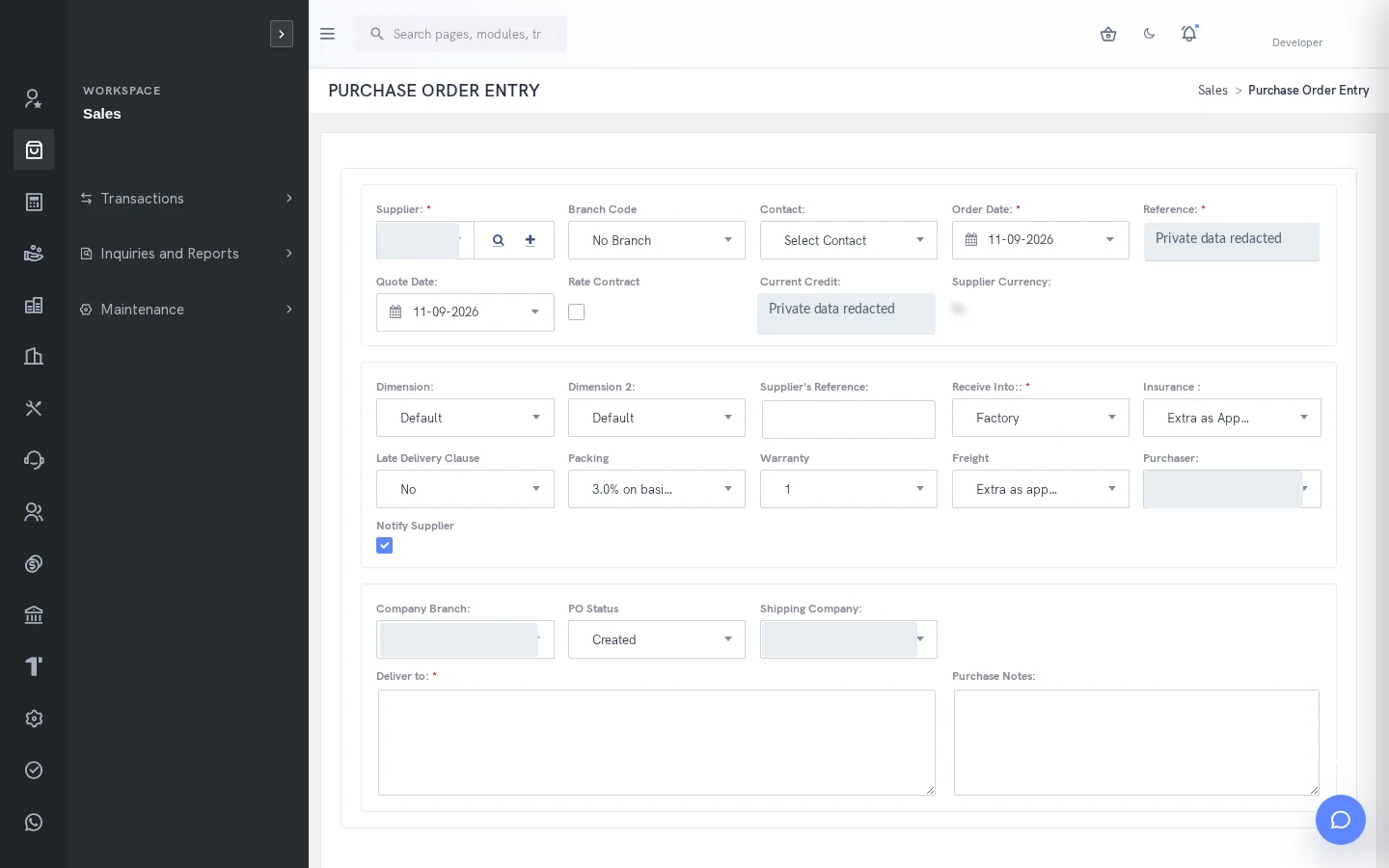Click the Sales breadcrumb link
Screen dimensions: 1389x868
[1212, 91]
